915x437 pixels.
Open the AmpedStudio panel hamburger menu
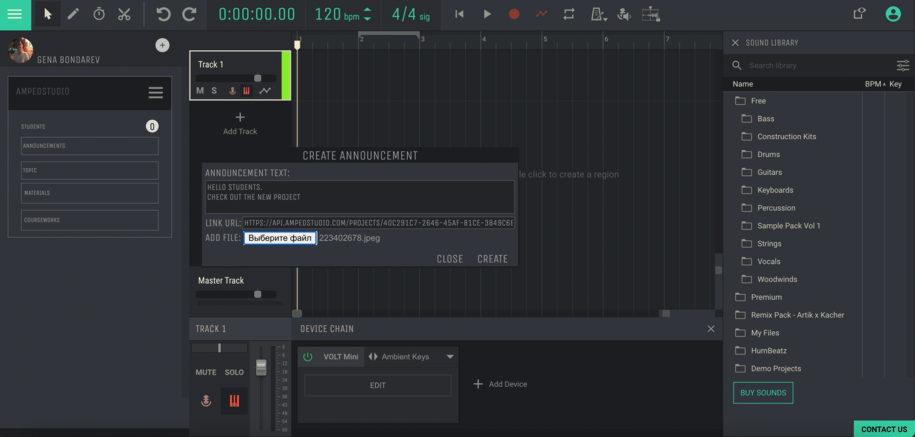pos(155,92)
